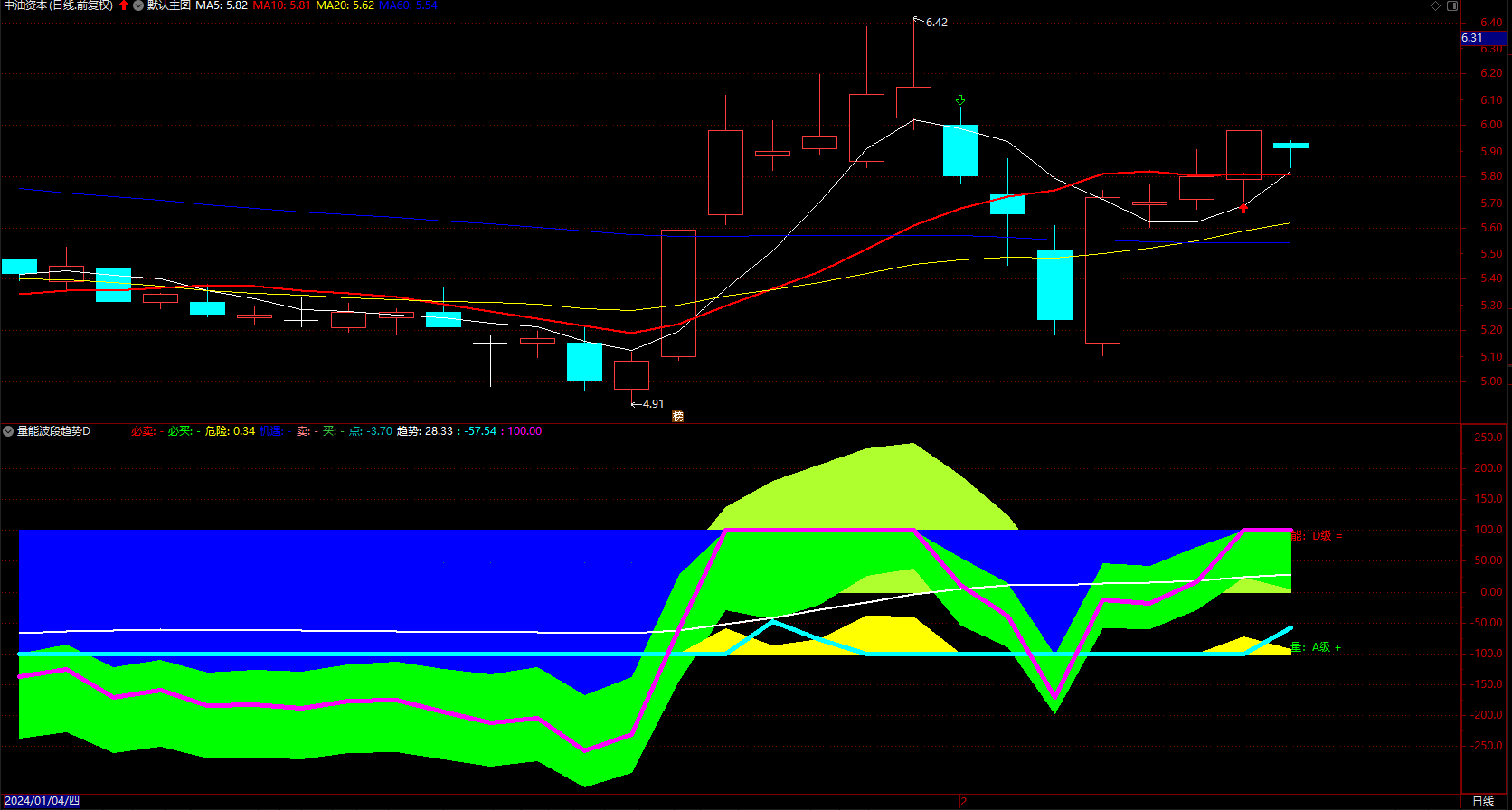Click the red down-arrow marker below candle
This screenshot has height=810, width=1512.
click(1243, 208)
